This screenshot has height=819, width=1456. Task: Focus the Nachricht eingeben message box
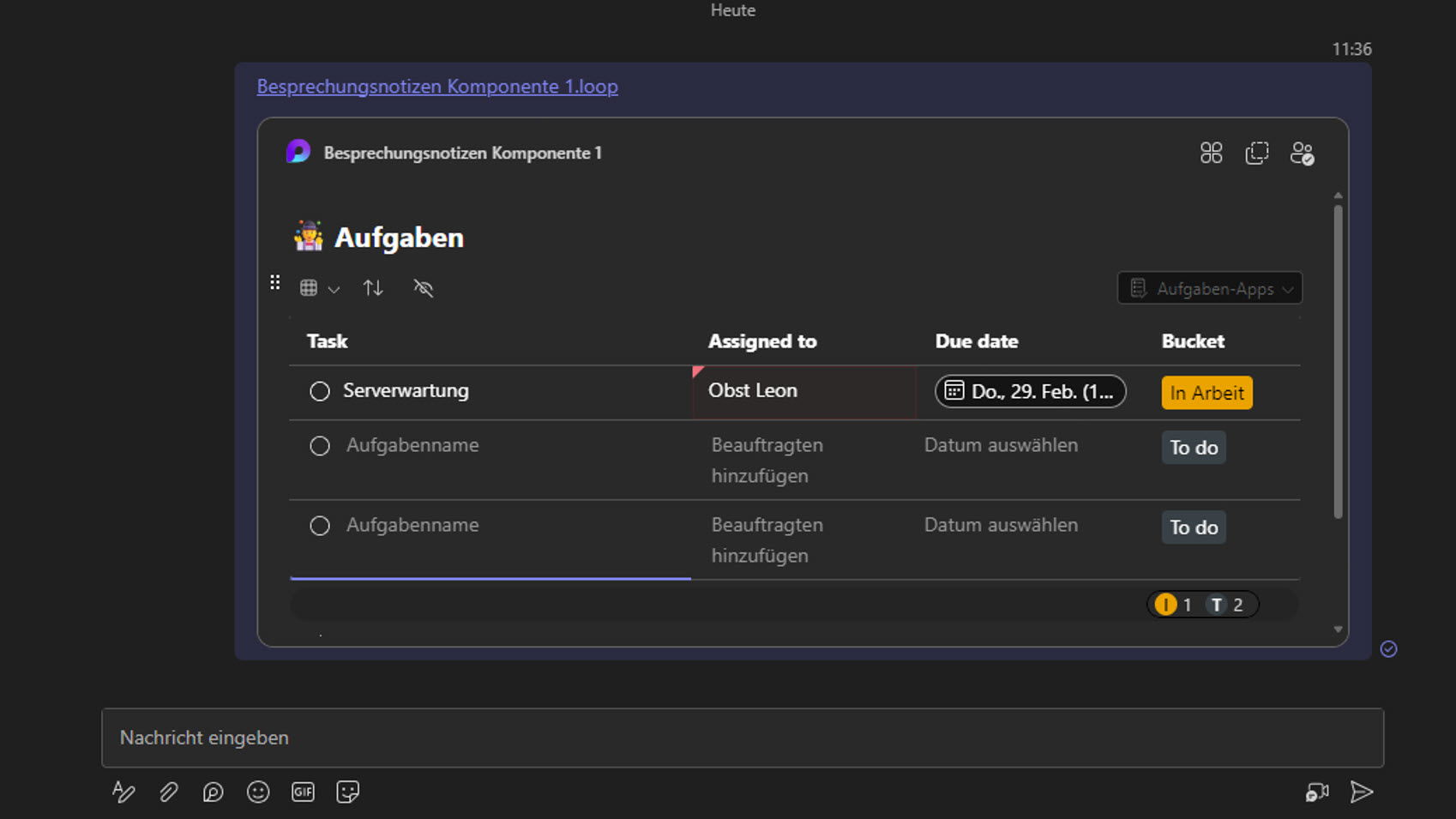point(743,738)
